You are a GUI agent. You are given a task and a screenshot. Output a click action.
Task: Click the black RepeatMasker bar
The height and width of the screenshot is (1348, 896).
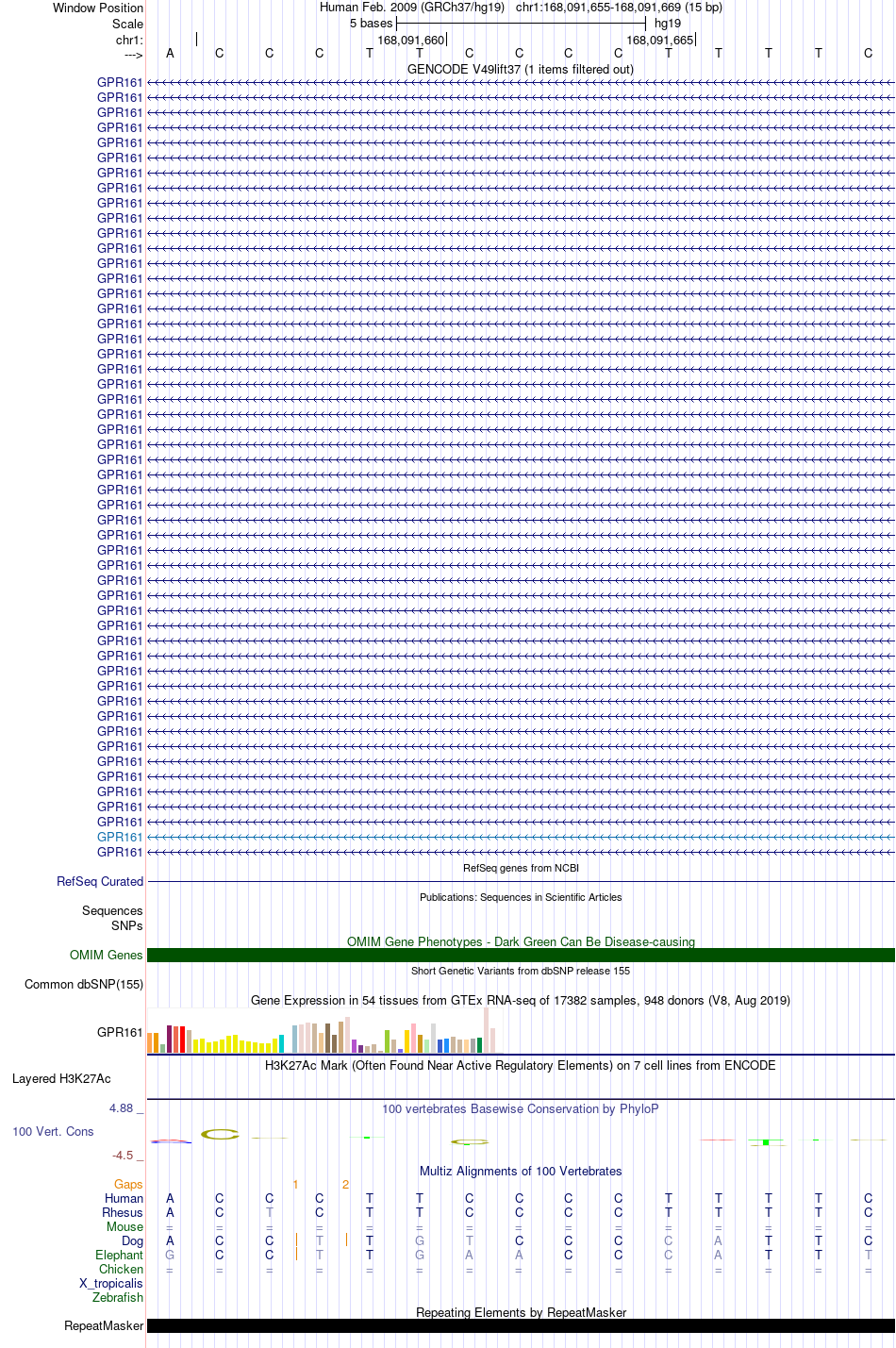point(521,1325)
